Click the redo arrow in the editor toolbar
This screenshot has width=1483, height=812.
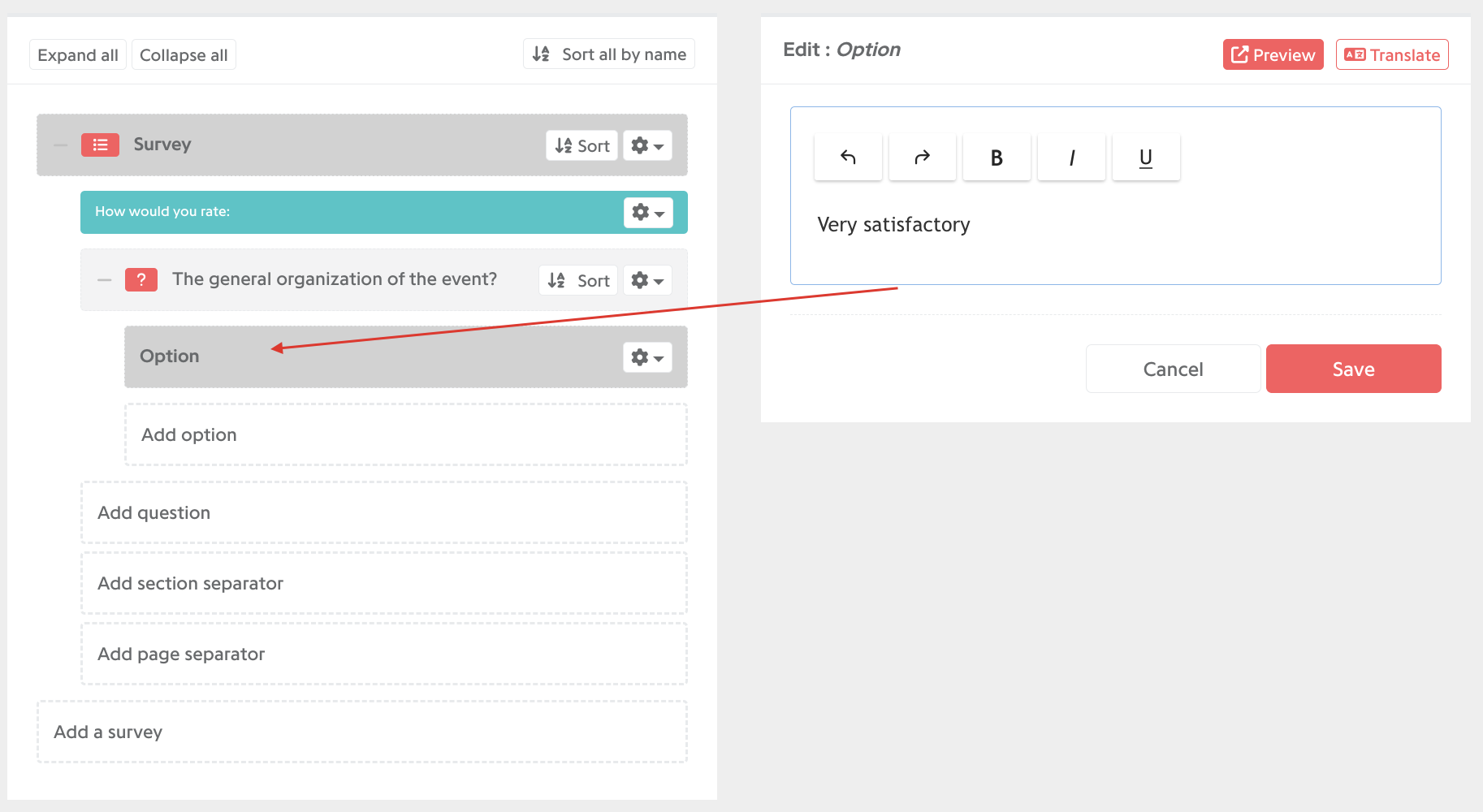point(922,157)
